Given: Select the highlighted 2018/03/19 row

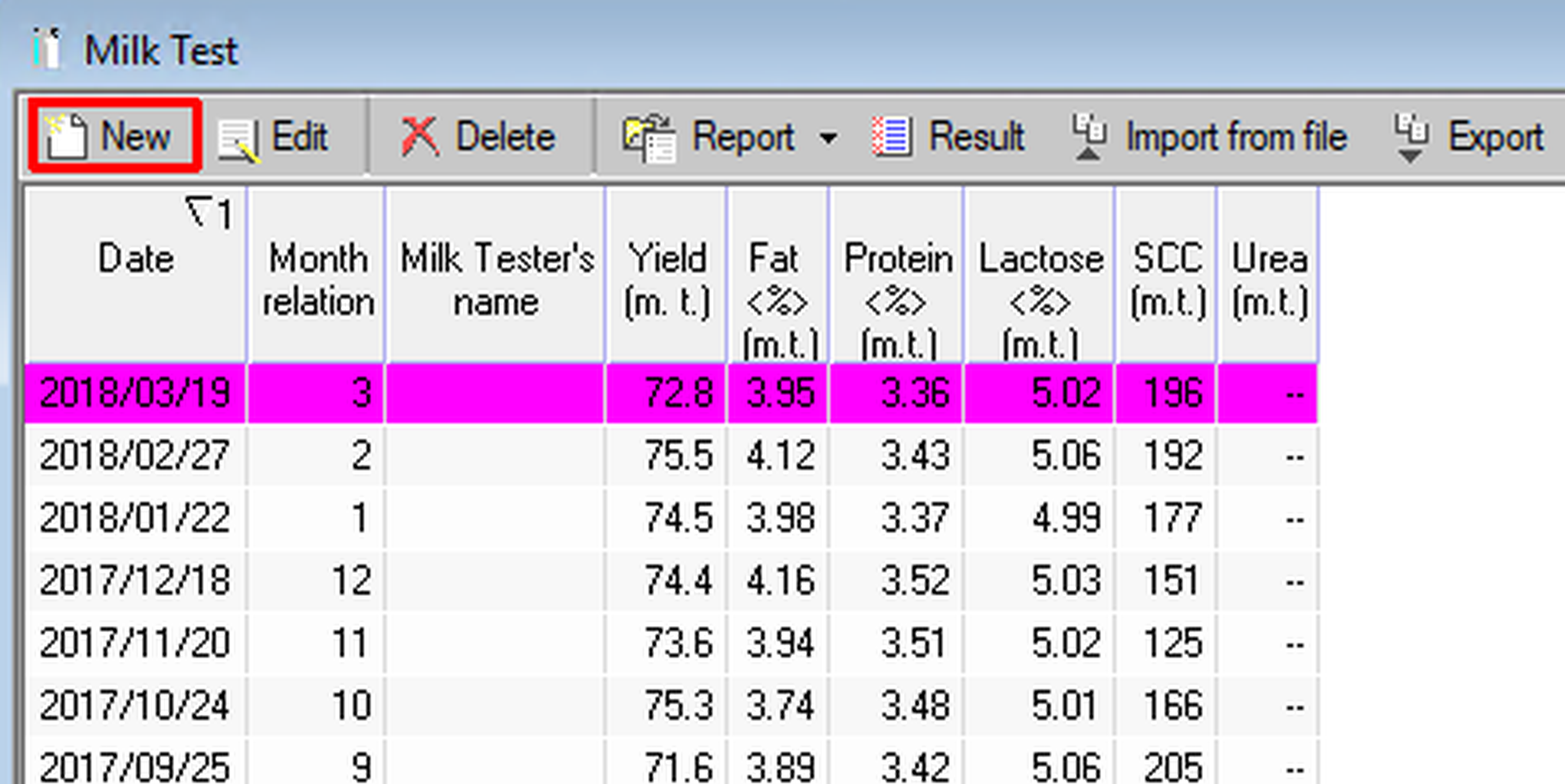Looking at the screenshot, I should coord(135,393).
